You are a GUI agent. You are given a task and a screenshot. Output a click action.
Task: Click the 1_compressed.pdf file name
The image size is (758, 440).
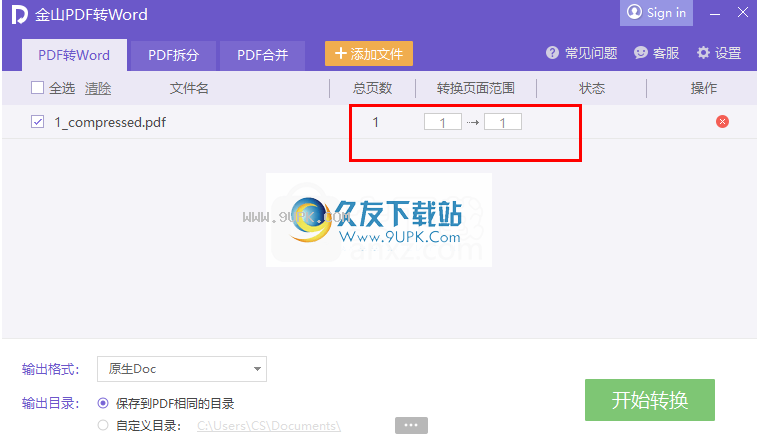tap(110, 122)
